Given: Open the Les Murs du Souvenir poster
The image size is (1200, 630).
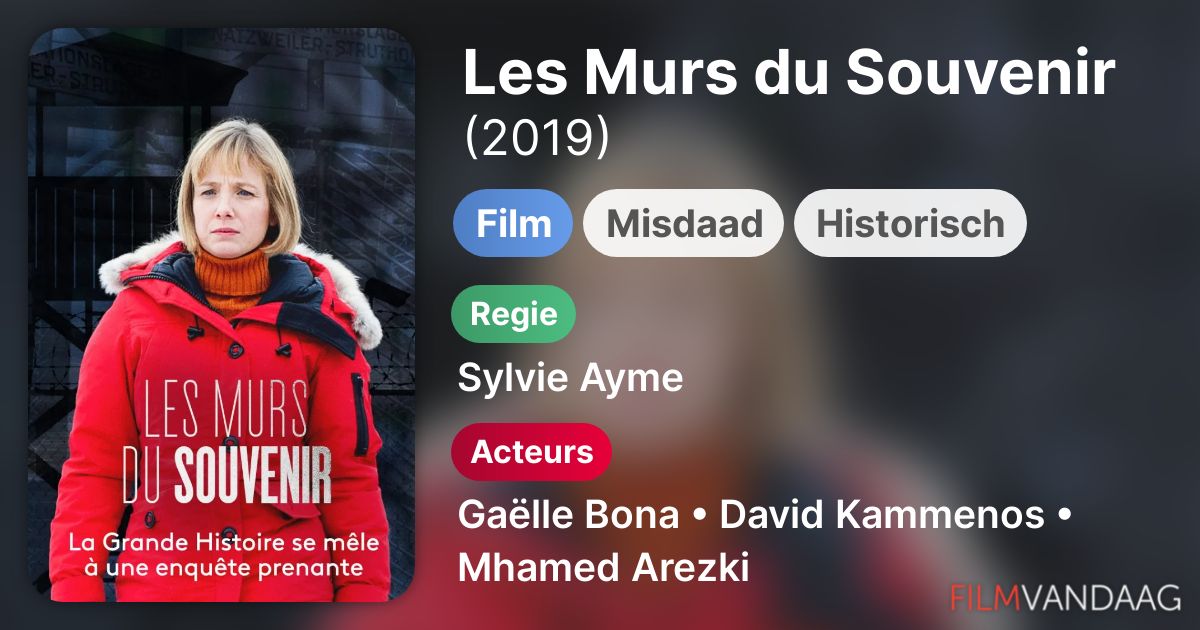Looking at the screenshot, I should [x=222, y=315].
